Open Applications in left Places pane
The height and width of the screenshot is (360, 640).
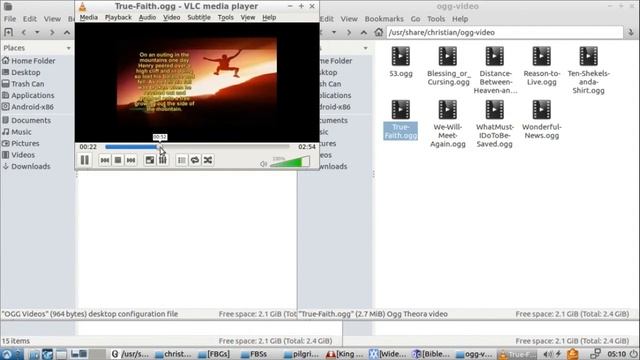[x=28, y=95]
